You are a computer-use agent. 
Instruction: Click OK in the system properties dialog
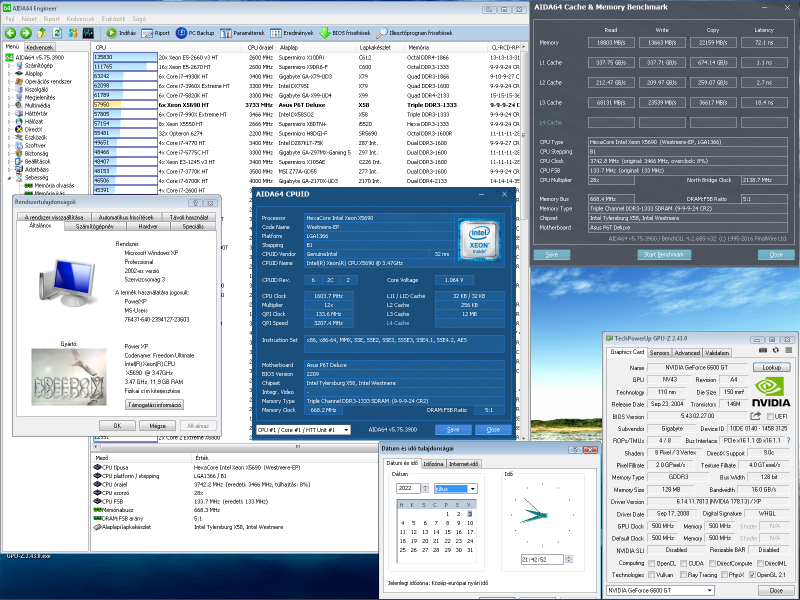(117, 426)
